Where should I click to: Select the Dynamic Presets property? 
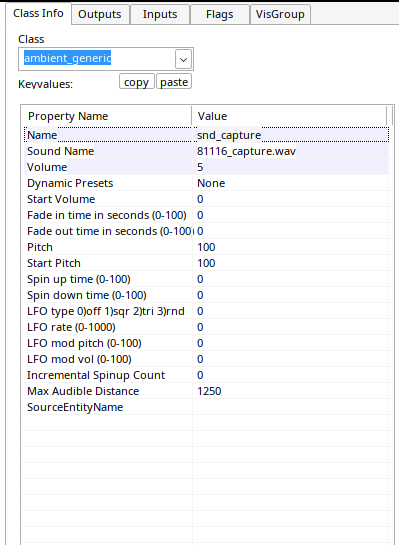point(109,183)
